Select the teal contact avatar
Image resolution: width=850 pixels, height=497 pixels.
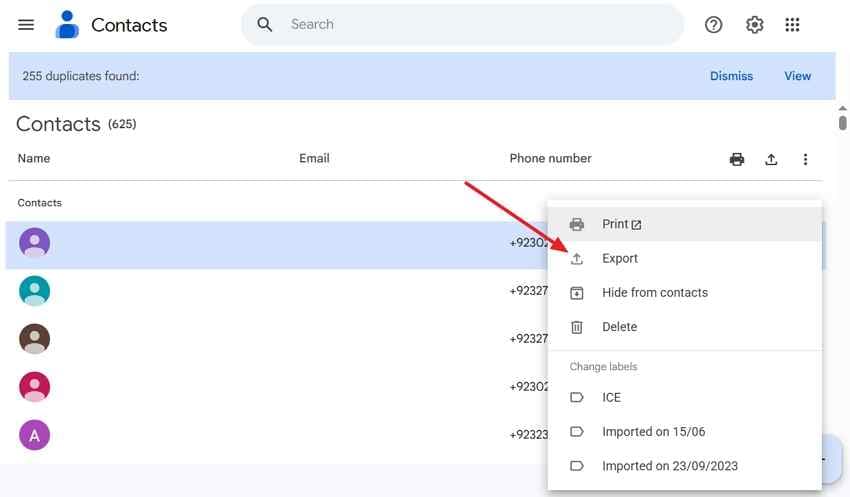pos(35,291)
